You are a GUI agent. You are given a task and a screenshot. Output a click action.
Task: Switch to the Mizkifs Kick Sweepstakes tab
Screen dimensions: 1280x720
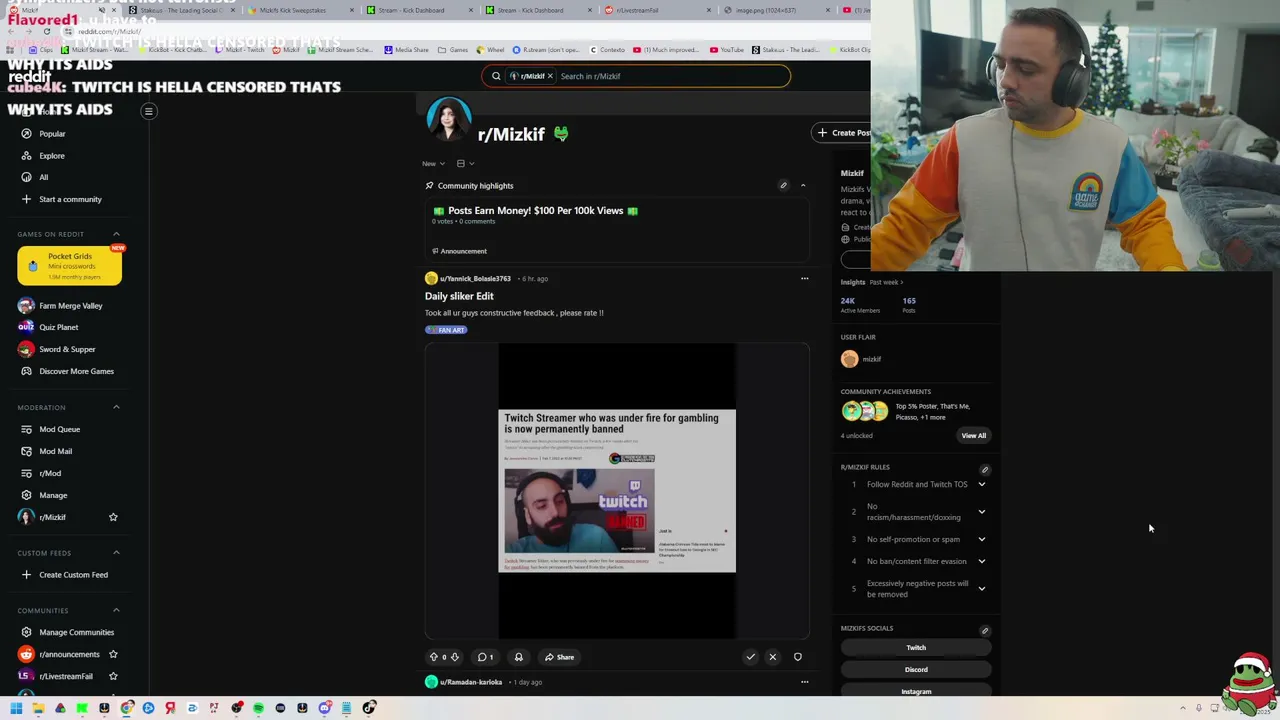298,10
